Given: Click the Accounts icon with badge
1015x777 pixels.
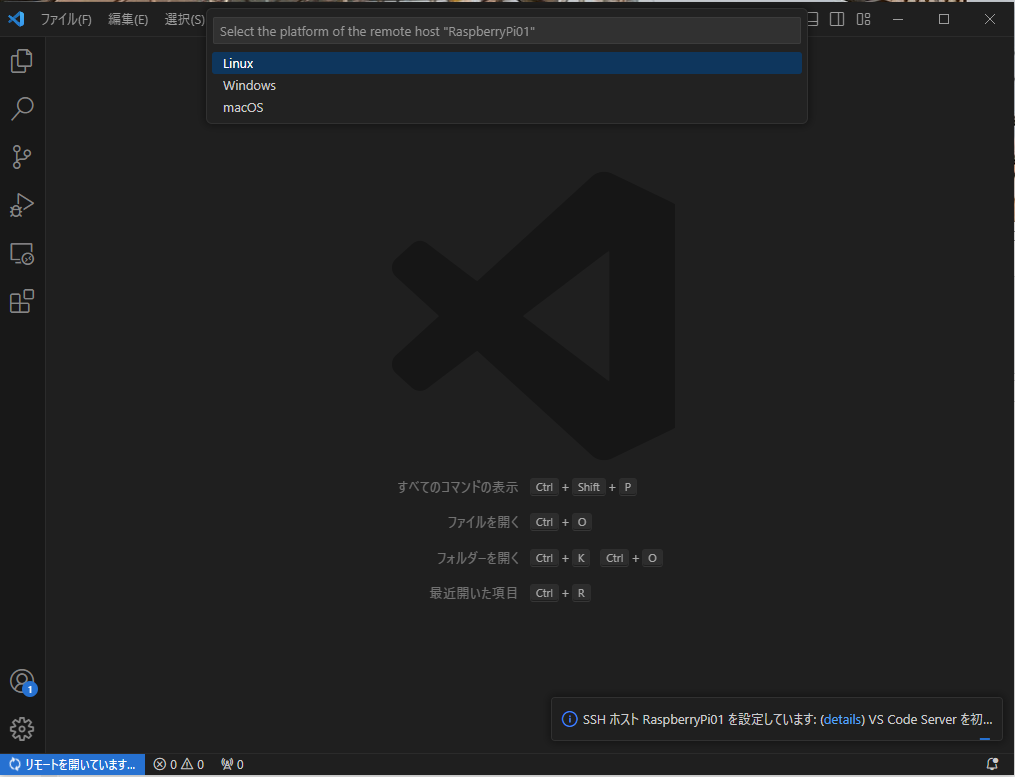Looking at the screenshot, I should (22, 682).
